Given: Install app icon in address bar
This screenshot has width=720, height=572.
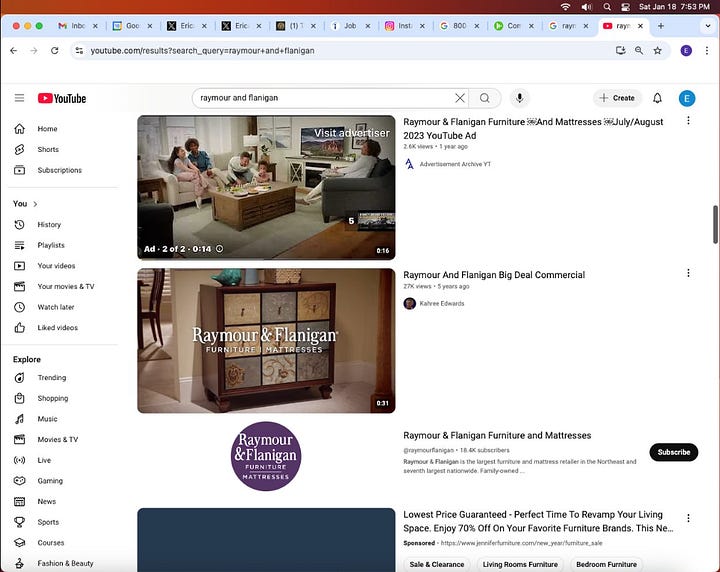Looking at the screenshot, I should (620, 50).
